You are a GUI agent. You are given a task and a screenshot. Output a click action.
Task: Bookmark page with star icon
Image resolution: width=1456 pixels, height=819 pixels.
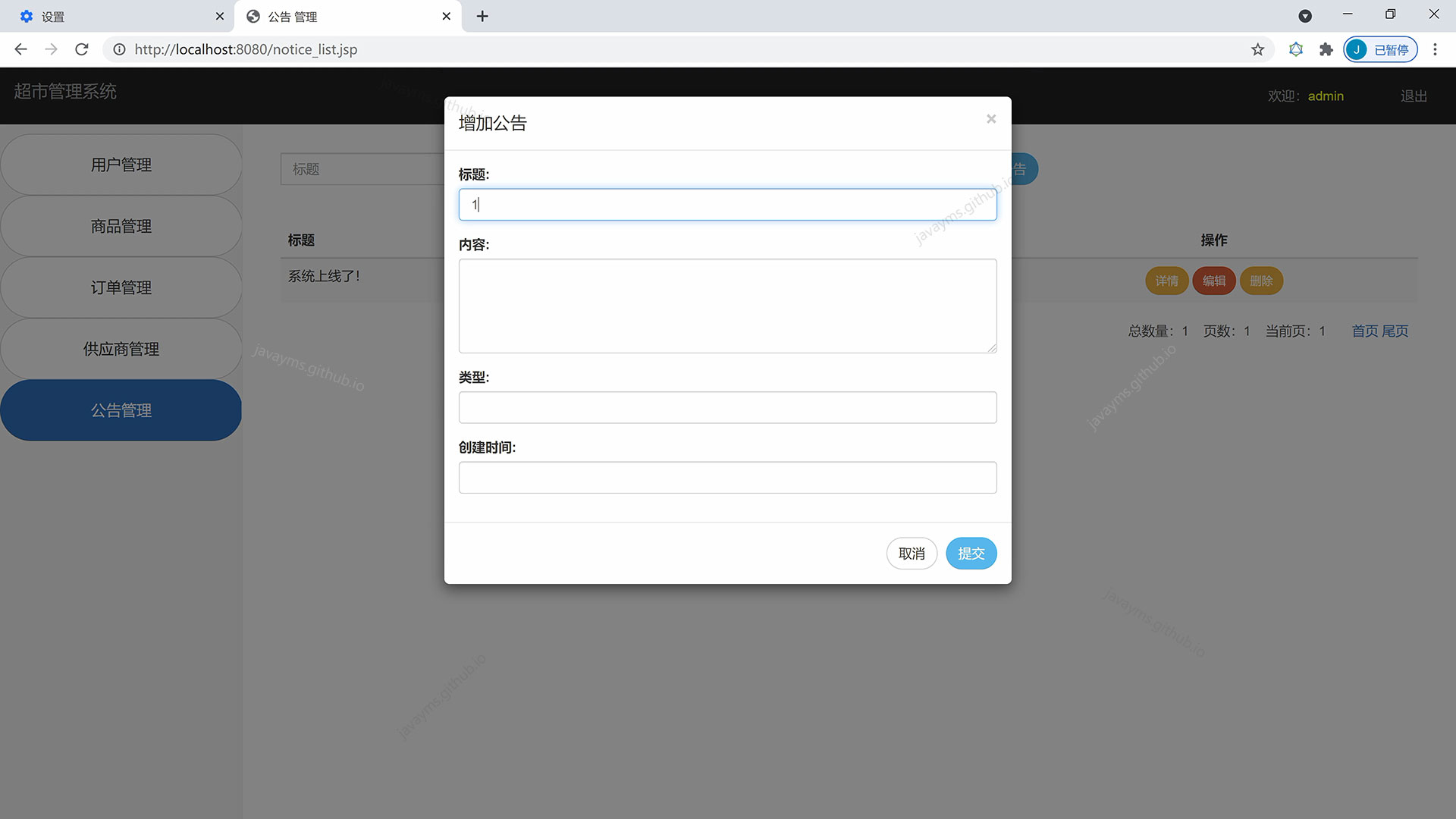pyautogui.click(x=1257, y=49)
